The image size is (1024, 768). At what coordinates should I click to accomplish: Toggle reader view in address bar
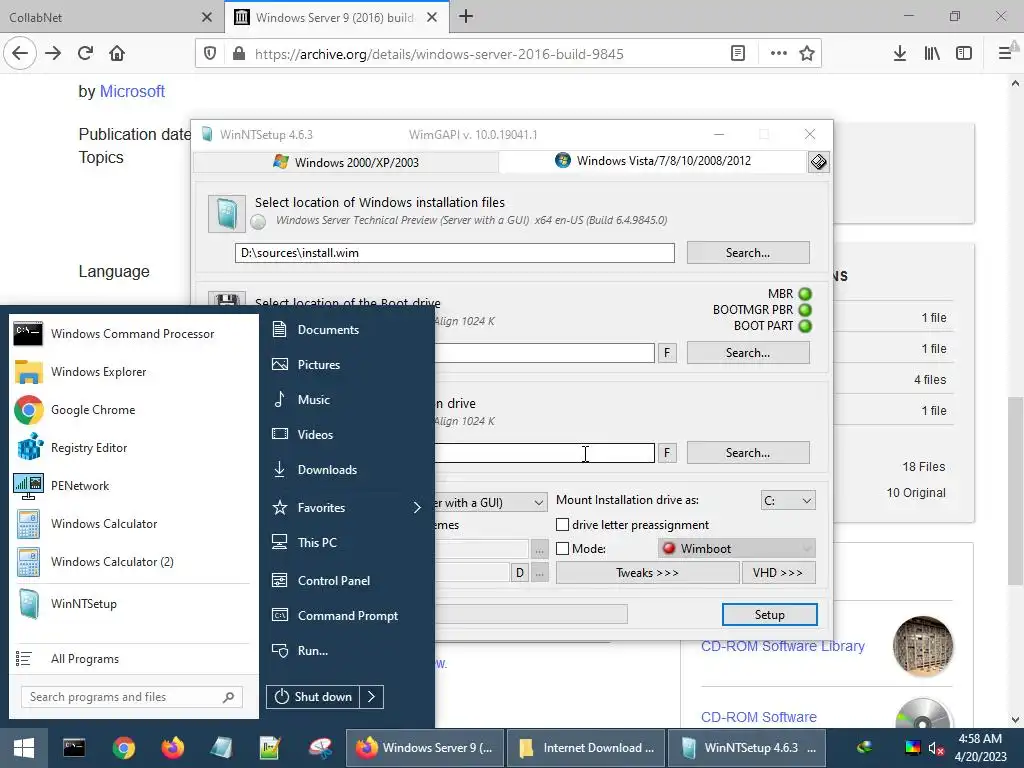tap(737, 53)
